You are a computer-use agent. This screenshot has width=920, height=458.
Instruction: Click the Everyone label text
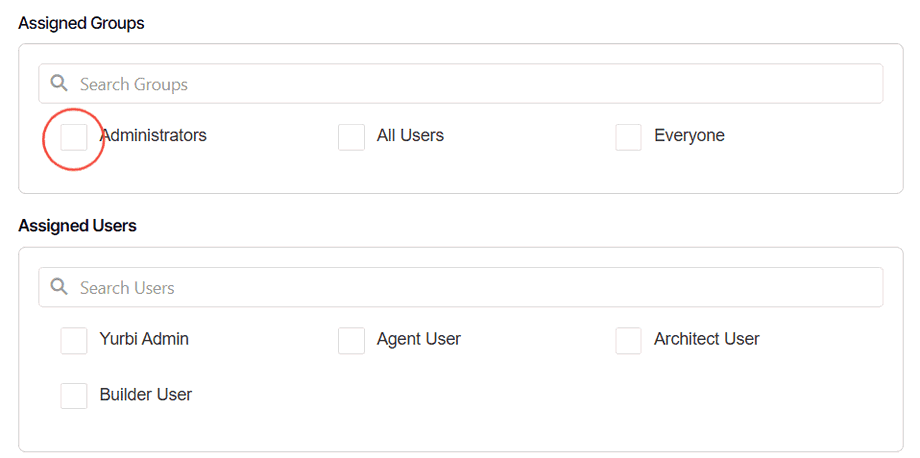pos(689,135)
